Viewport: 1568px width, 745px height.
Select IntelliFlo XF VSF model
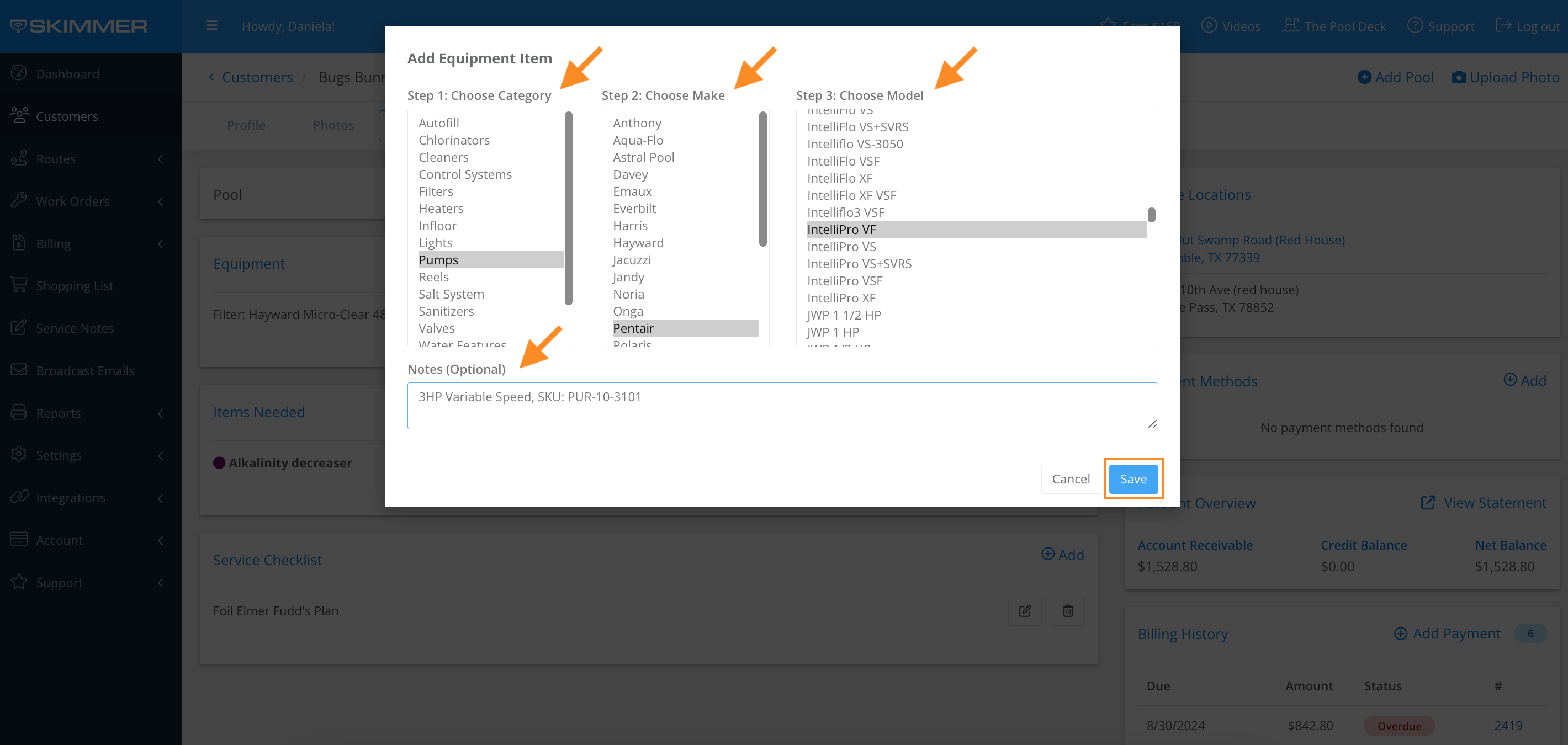click(x=976, y=195)
